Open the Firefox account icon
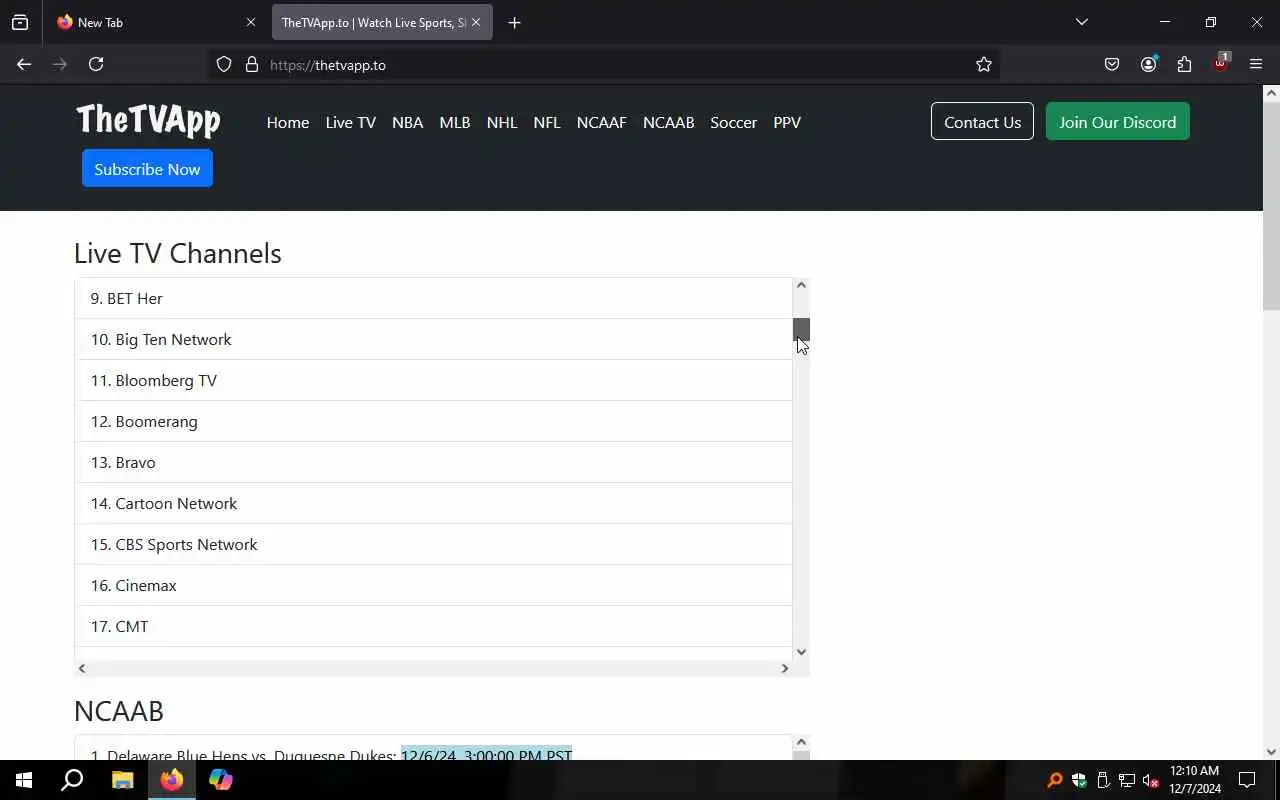 coord(1148,64)
